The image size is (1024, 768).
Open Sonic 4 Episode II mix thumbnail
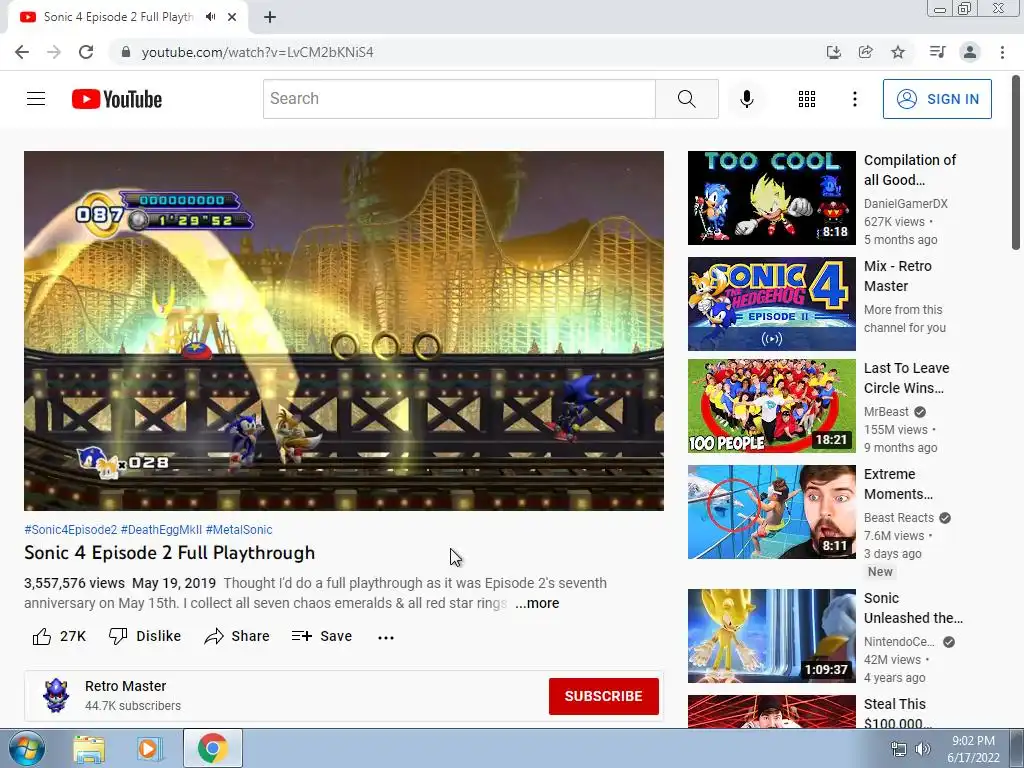(771, 304)
